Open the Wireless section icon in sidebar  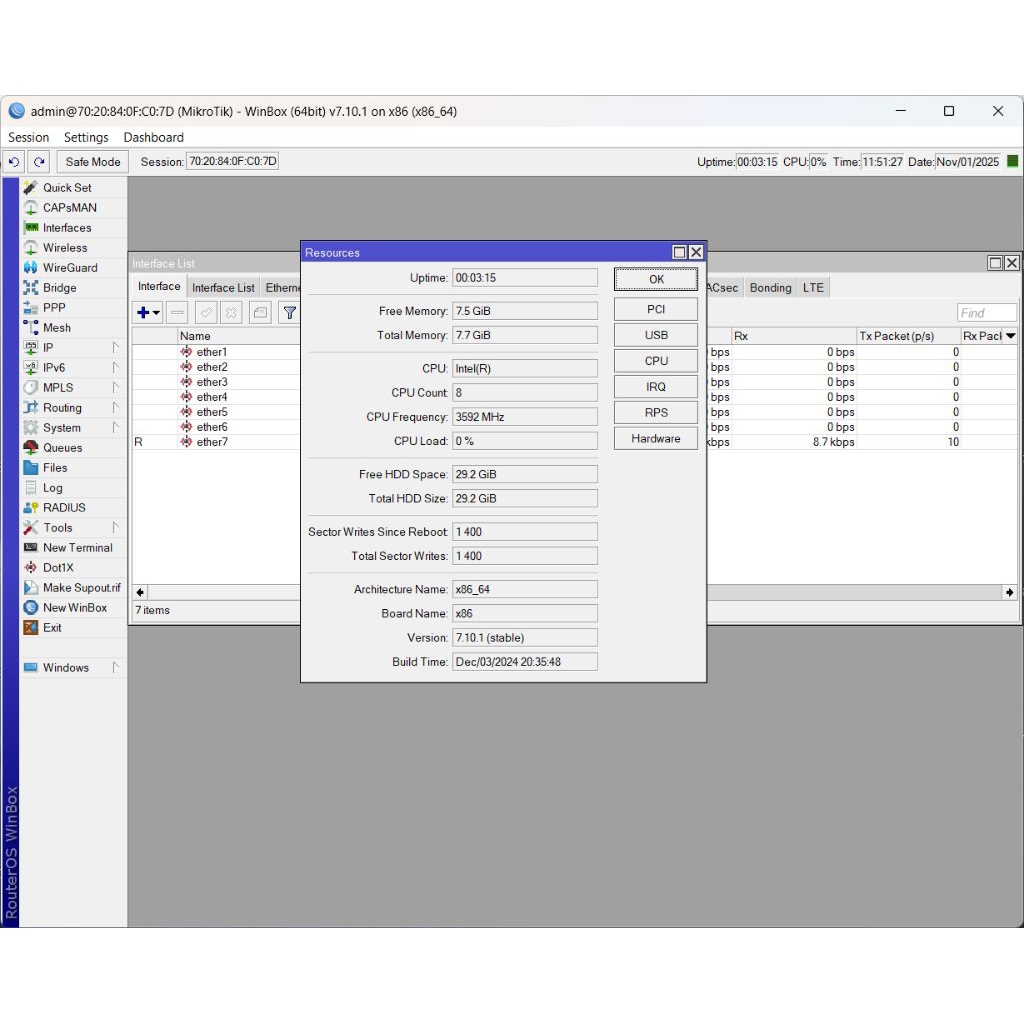pyautogui.click(x=33, y=247)
